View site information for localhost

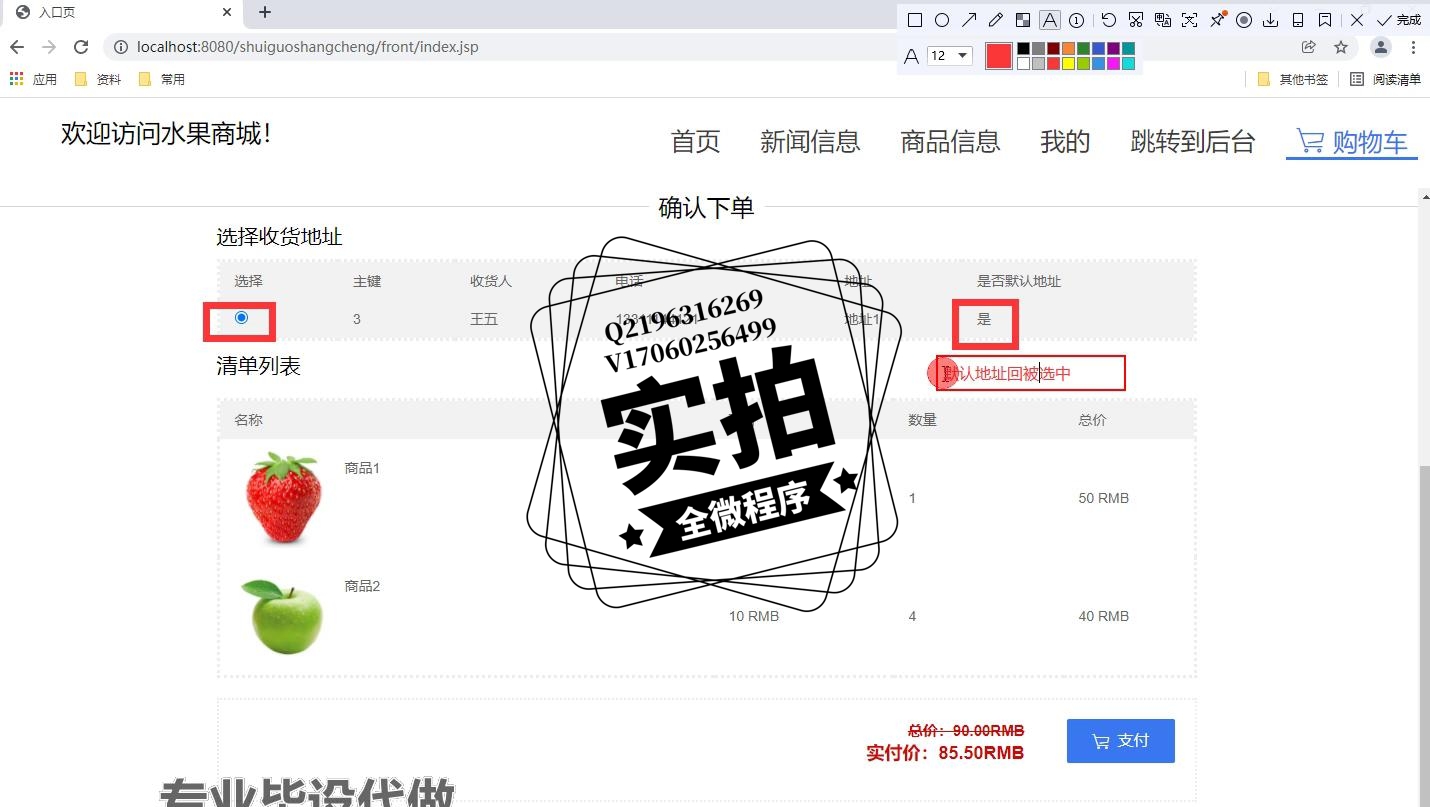tap(120, 47)
